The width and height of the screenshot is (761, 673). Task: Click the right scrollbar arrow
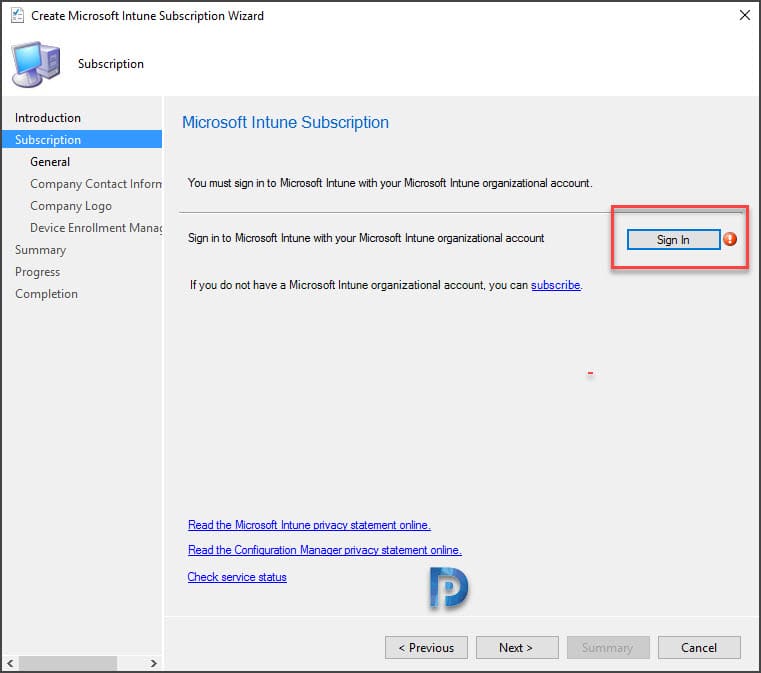tap(153, 663)
